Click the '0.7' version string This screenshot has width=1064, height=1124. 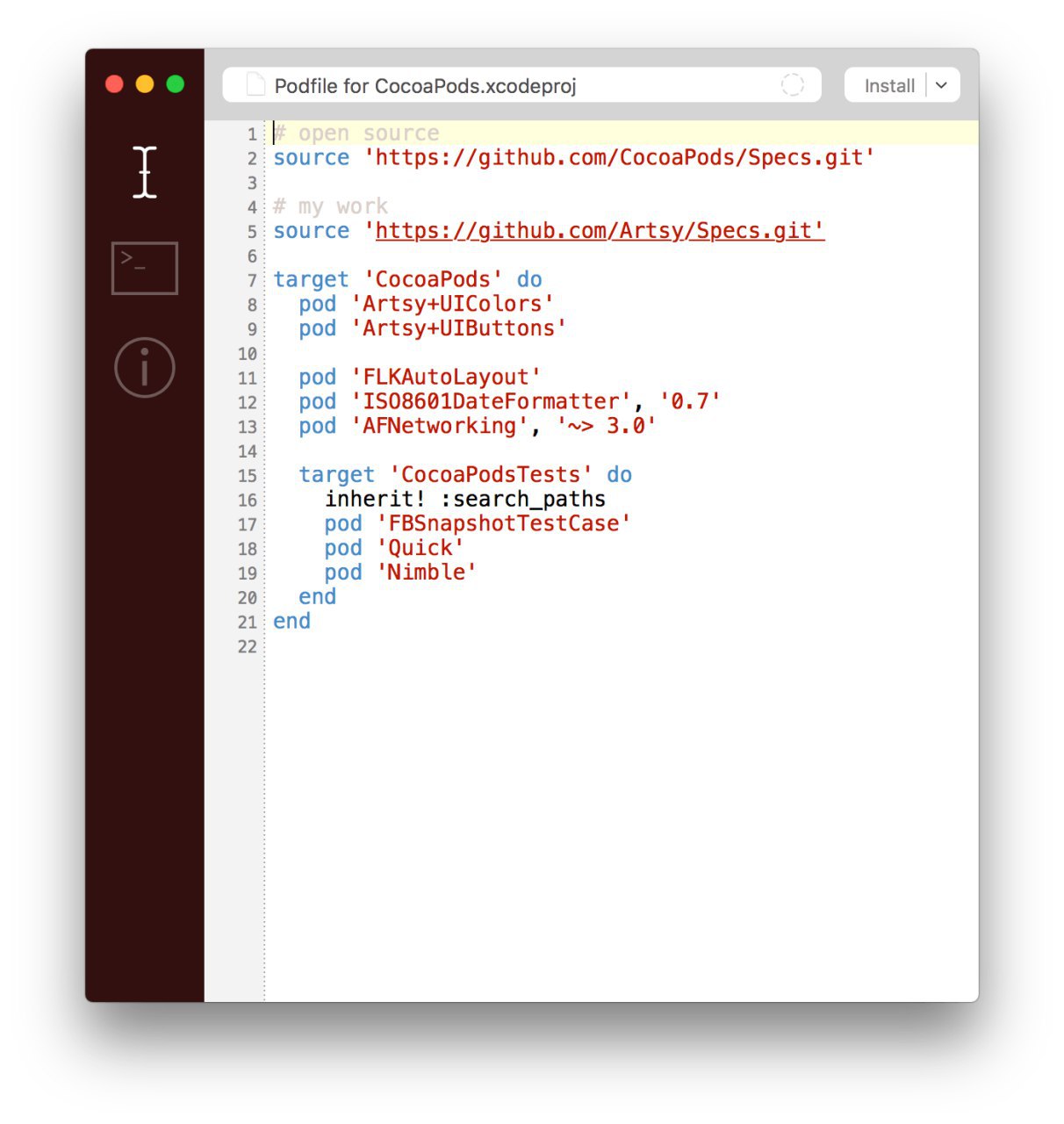[x=689, y=401]
